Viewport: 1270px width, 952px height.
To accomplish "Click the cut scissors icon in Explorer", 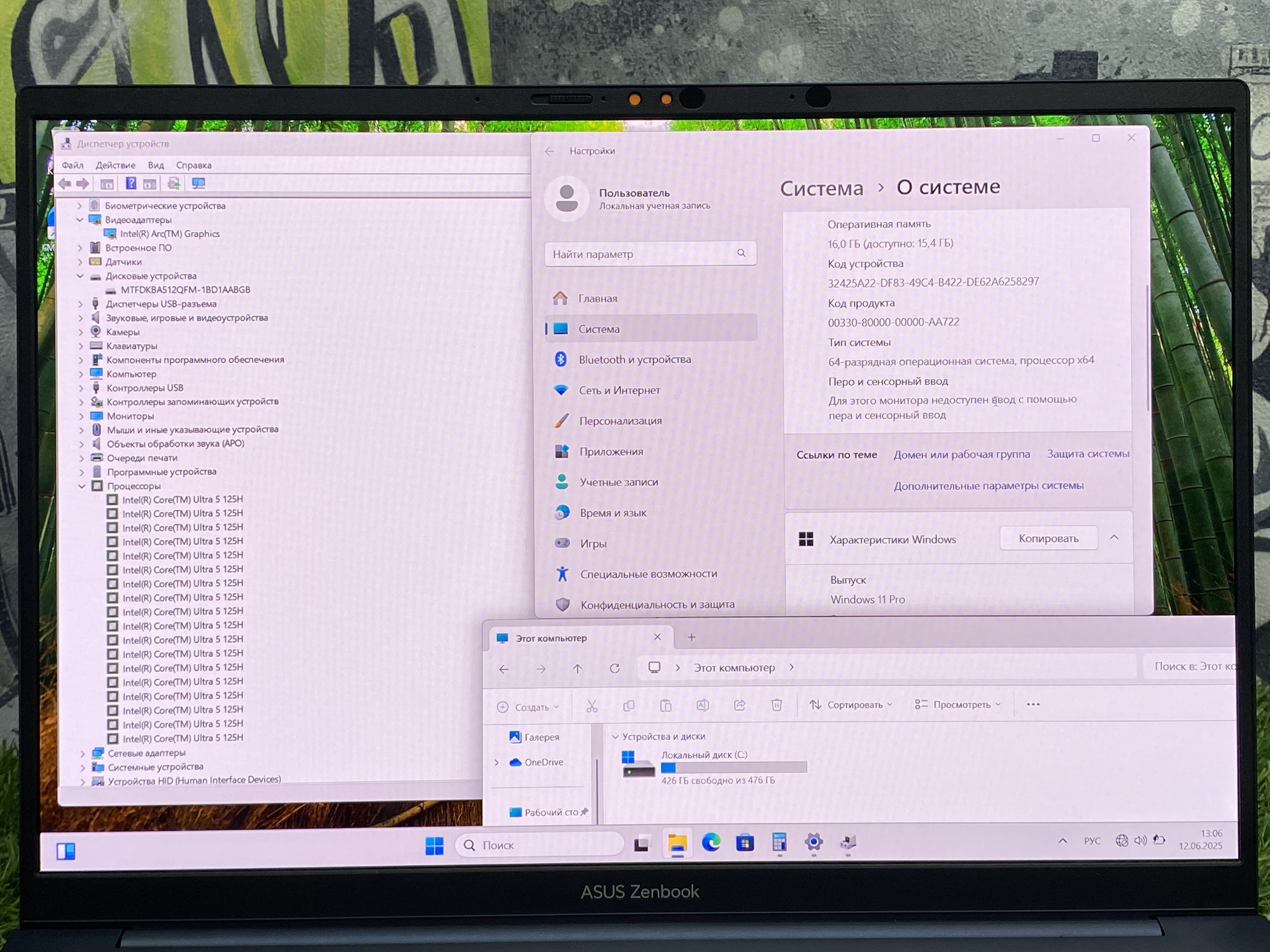I will click(592, 706).
